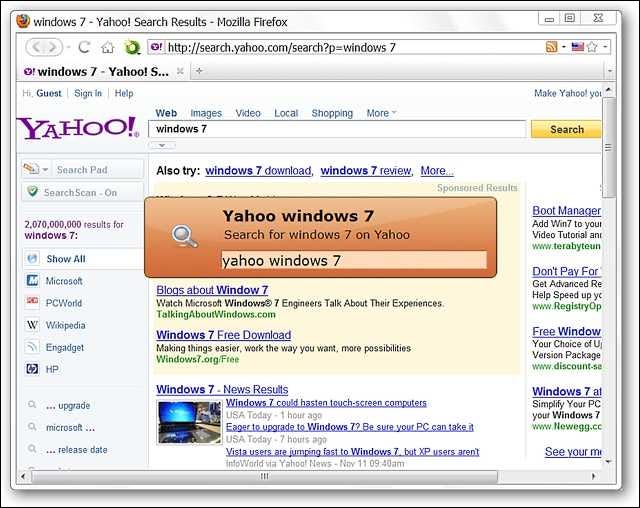Click the green circular toolbar icon
The width and height of the screenshot is (640, 508).
(x=132, y=48)
